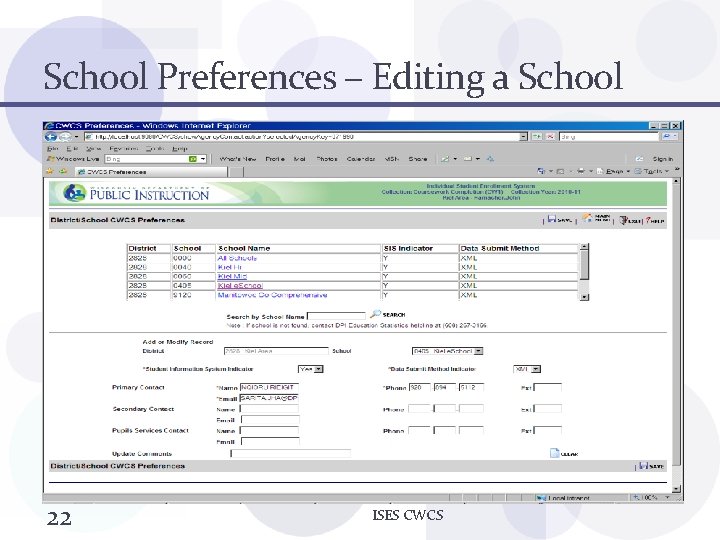Click the browser Forward arrow button
This screenshot has width=720, height=540.
point(65,137)
